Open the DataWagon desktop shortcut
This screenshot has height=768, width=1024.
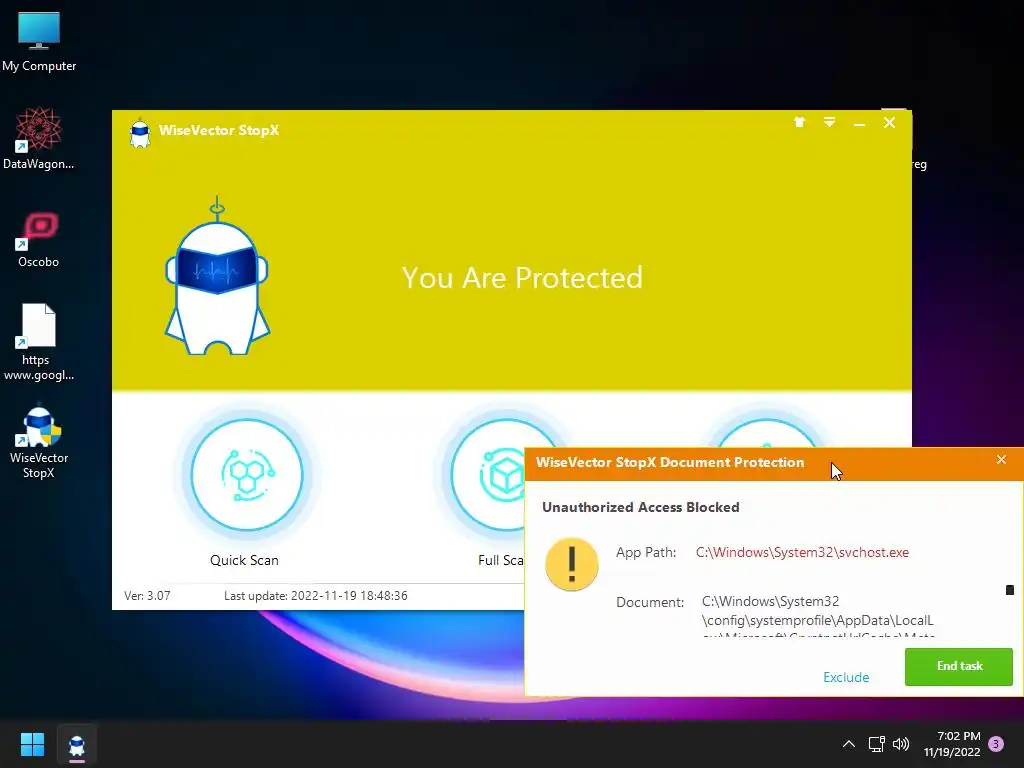coord(39,139)
